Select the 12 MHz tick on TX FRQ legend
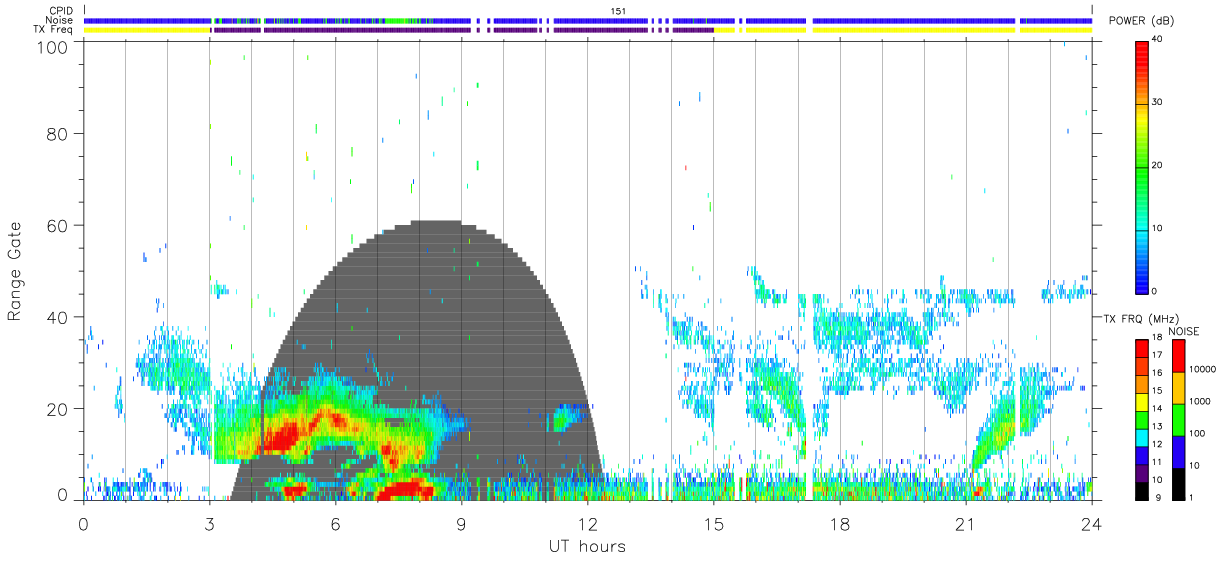Image resolution: width=1228 pixels, height=567 pixels. (1158, 444)
